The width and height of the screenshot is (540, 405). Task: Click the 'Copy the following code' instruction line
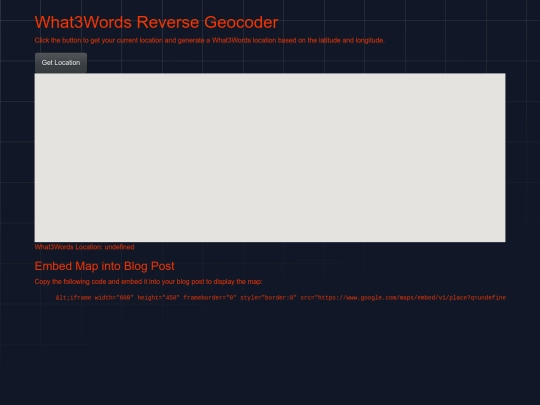click(148, 282)
